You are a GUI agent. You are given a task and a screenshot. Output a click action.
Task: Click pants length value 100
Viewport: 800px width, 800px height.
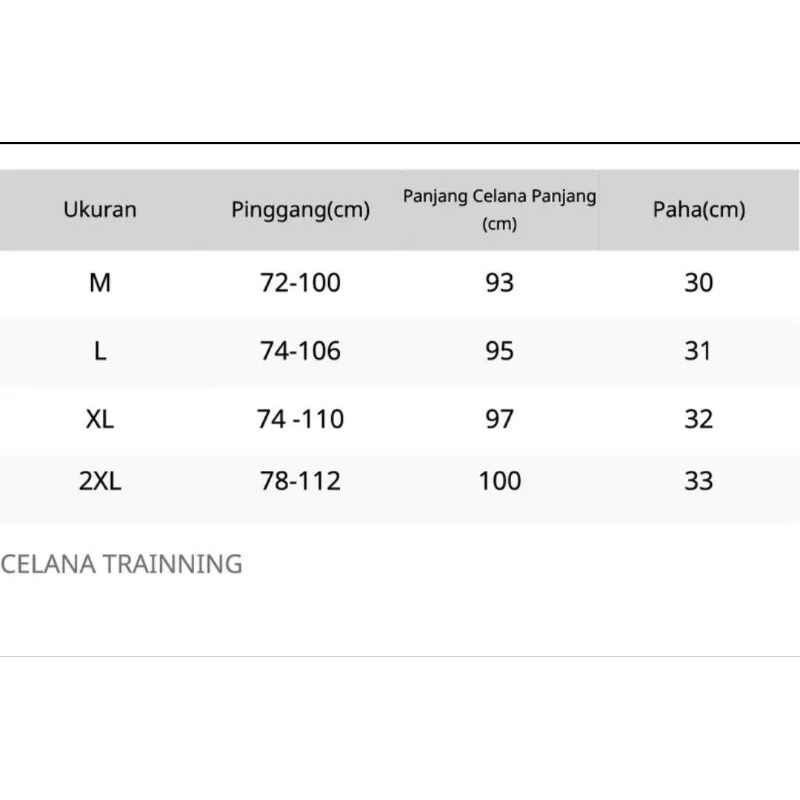coord(499,481)
